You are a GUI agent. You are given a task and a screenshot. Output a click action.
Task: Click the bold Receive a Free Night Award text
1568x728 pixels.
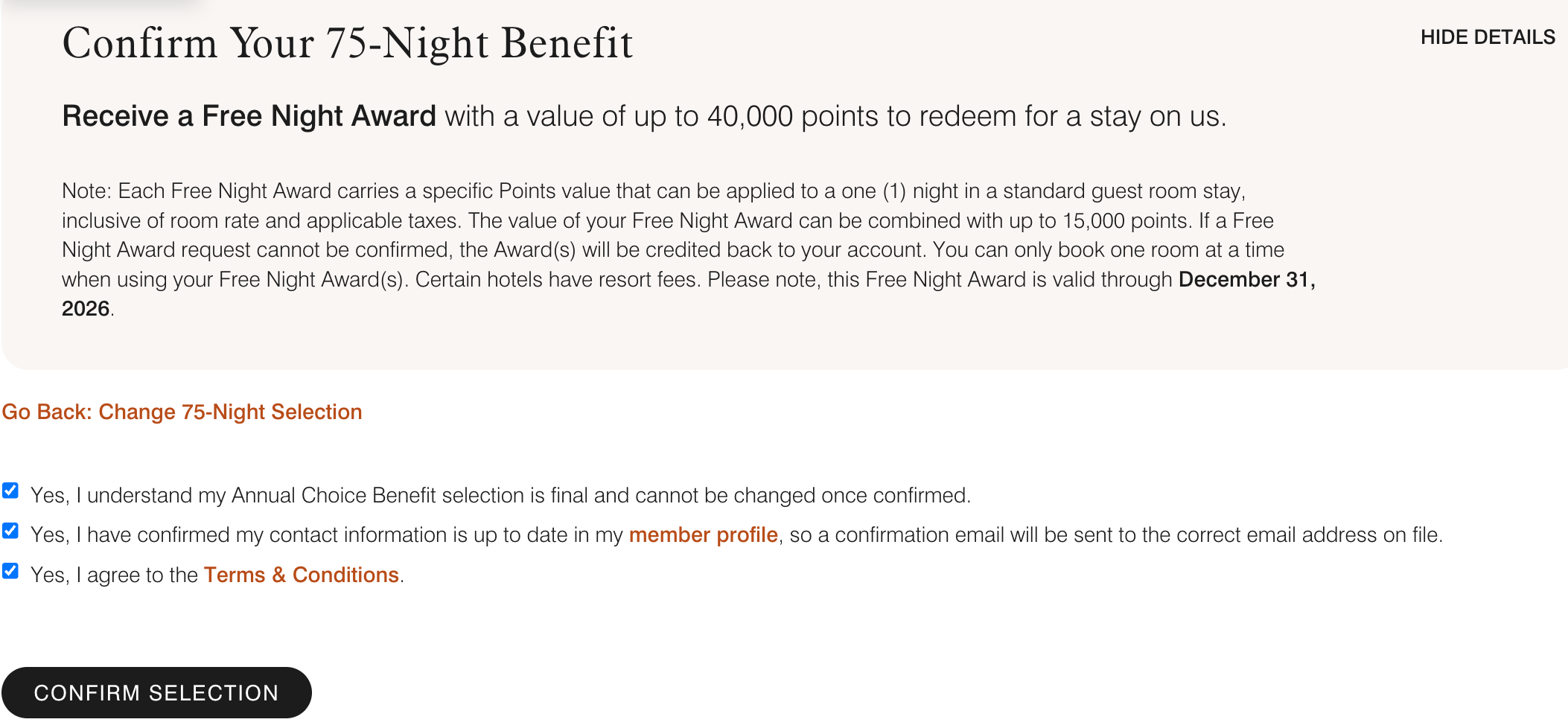[x=249, y=116]
